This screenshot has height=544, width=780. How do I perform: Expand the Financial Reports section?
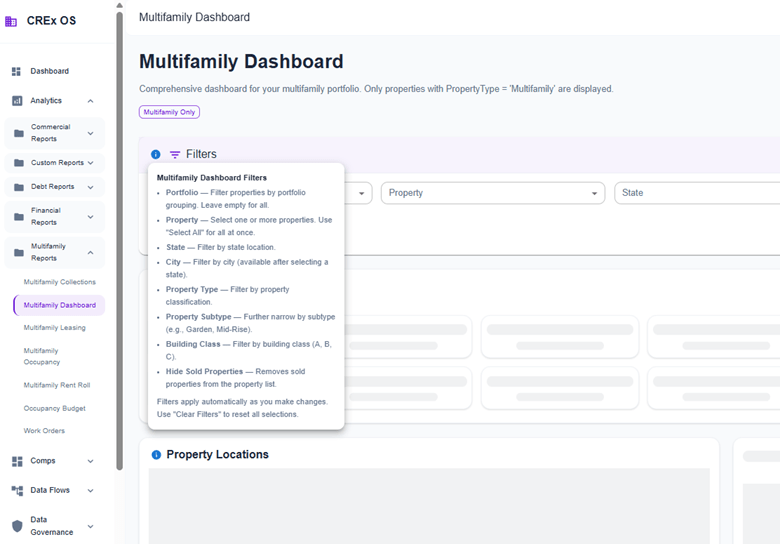pos(90,217)
